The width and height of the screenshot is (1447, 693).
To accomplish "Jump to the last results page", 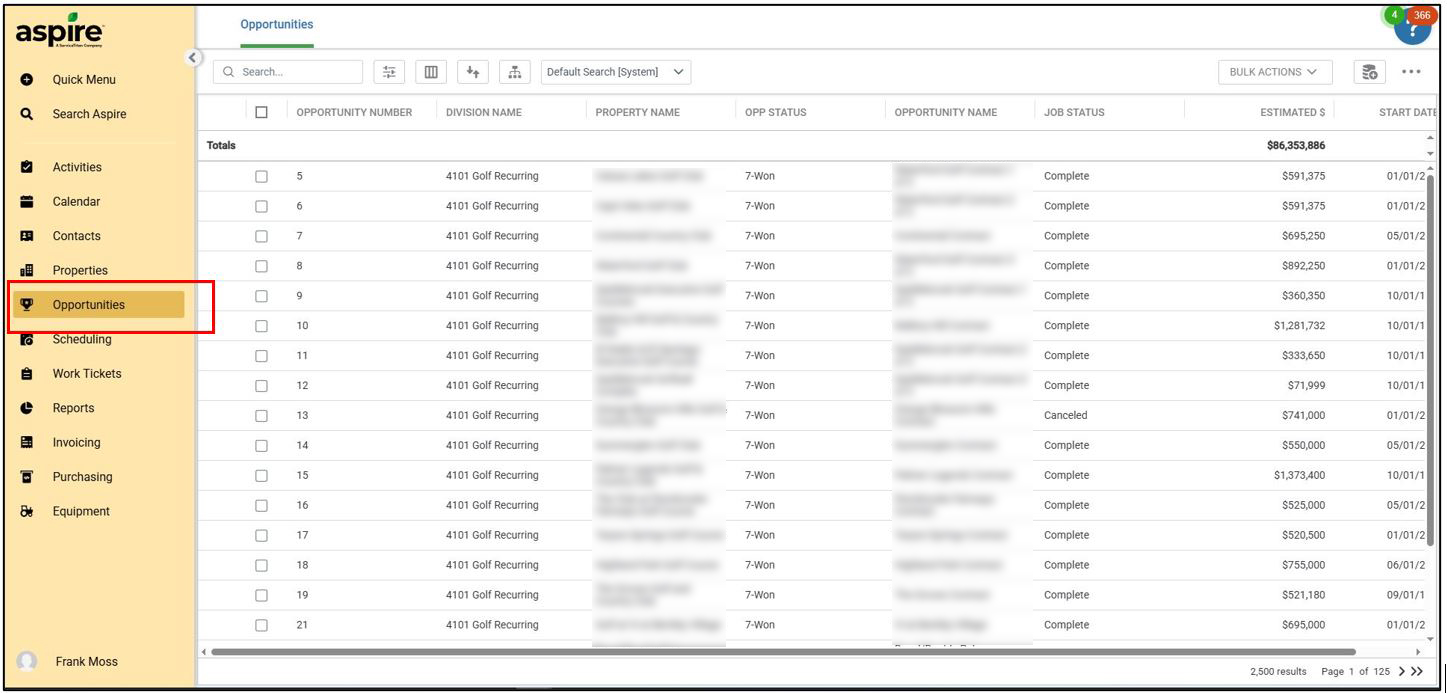I will pos(1417,672).
